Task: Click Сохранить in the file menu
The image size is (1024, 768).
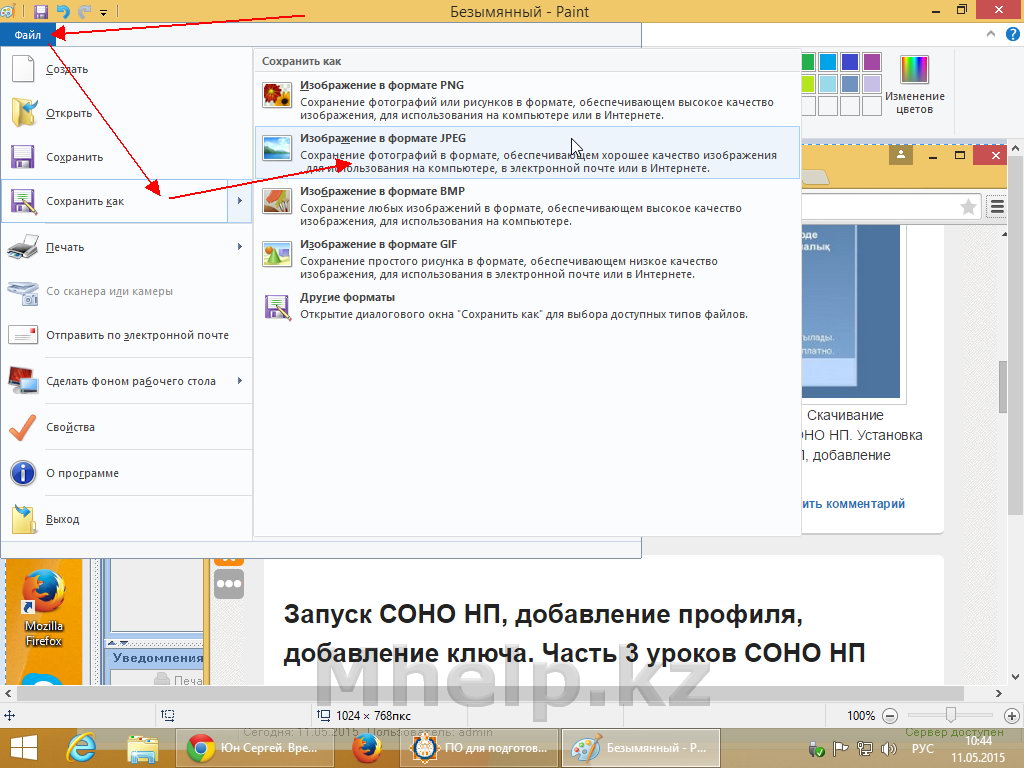Action: (126, 157)
